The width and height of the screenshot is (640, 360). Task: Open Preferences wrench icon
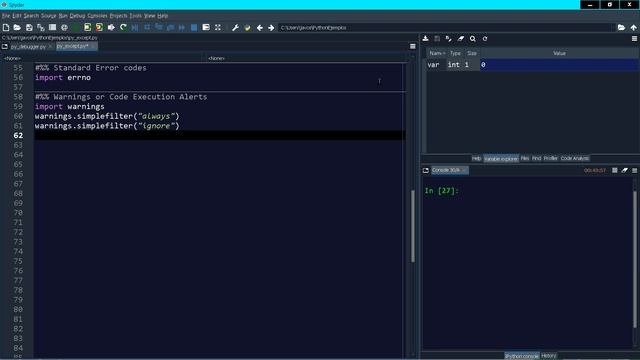(235, 27)
